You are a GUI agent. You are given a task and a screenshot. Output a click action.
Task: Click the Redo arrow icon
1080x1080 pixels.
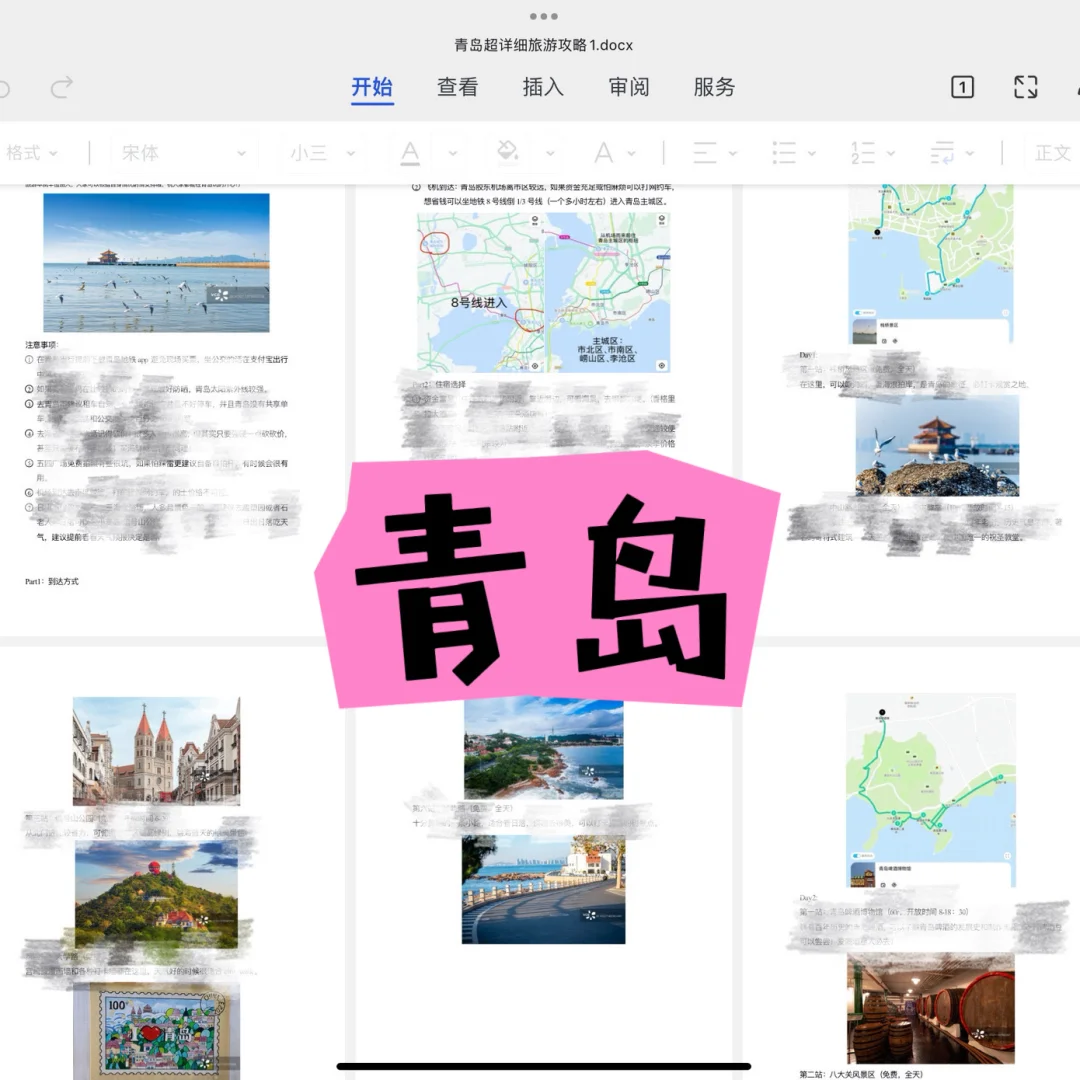(60, 88)
